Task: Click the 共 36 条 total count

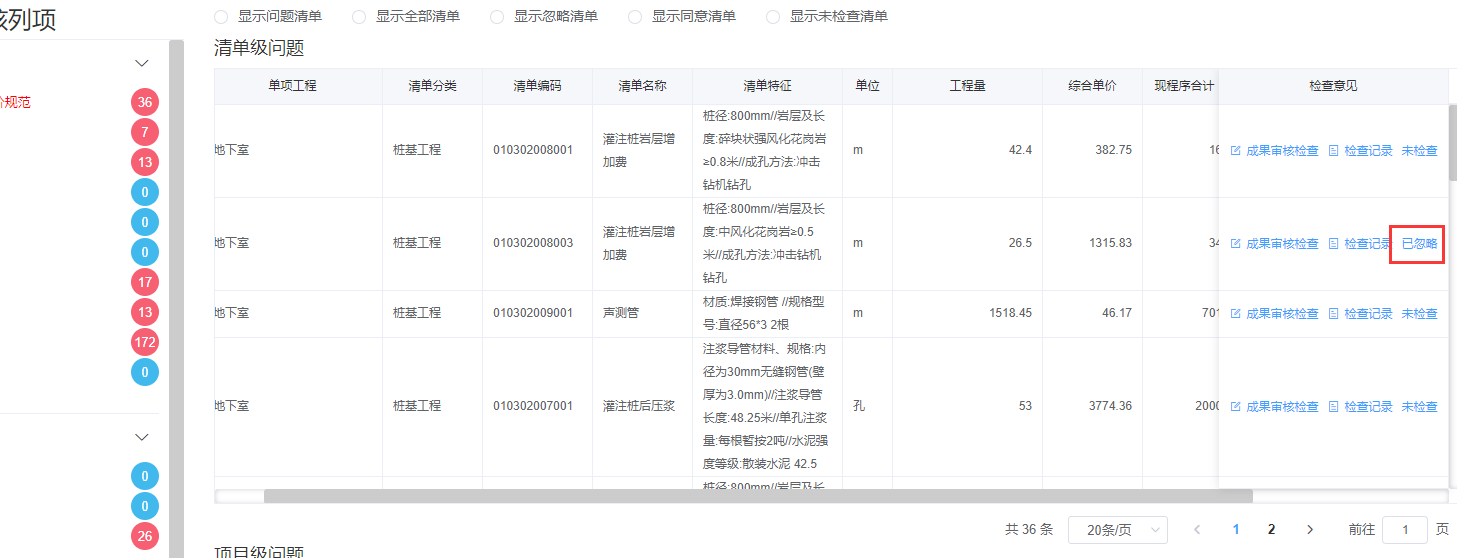Action: pos(1029,530)
